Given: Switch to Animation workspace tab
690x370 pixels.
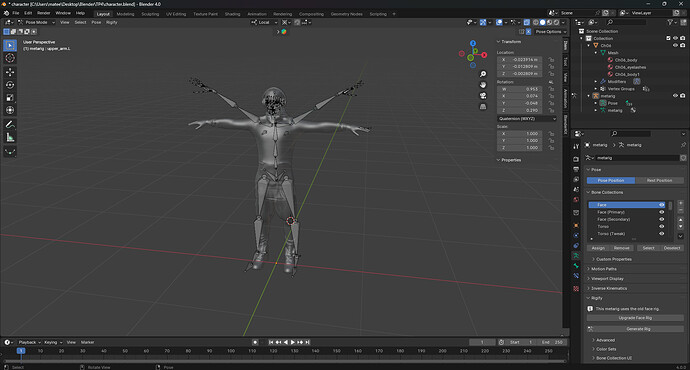Looking at the screenshot, I should point(257,14).
